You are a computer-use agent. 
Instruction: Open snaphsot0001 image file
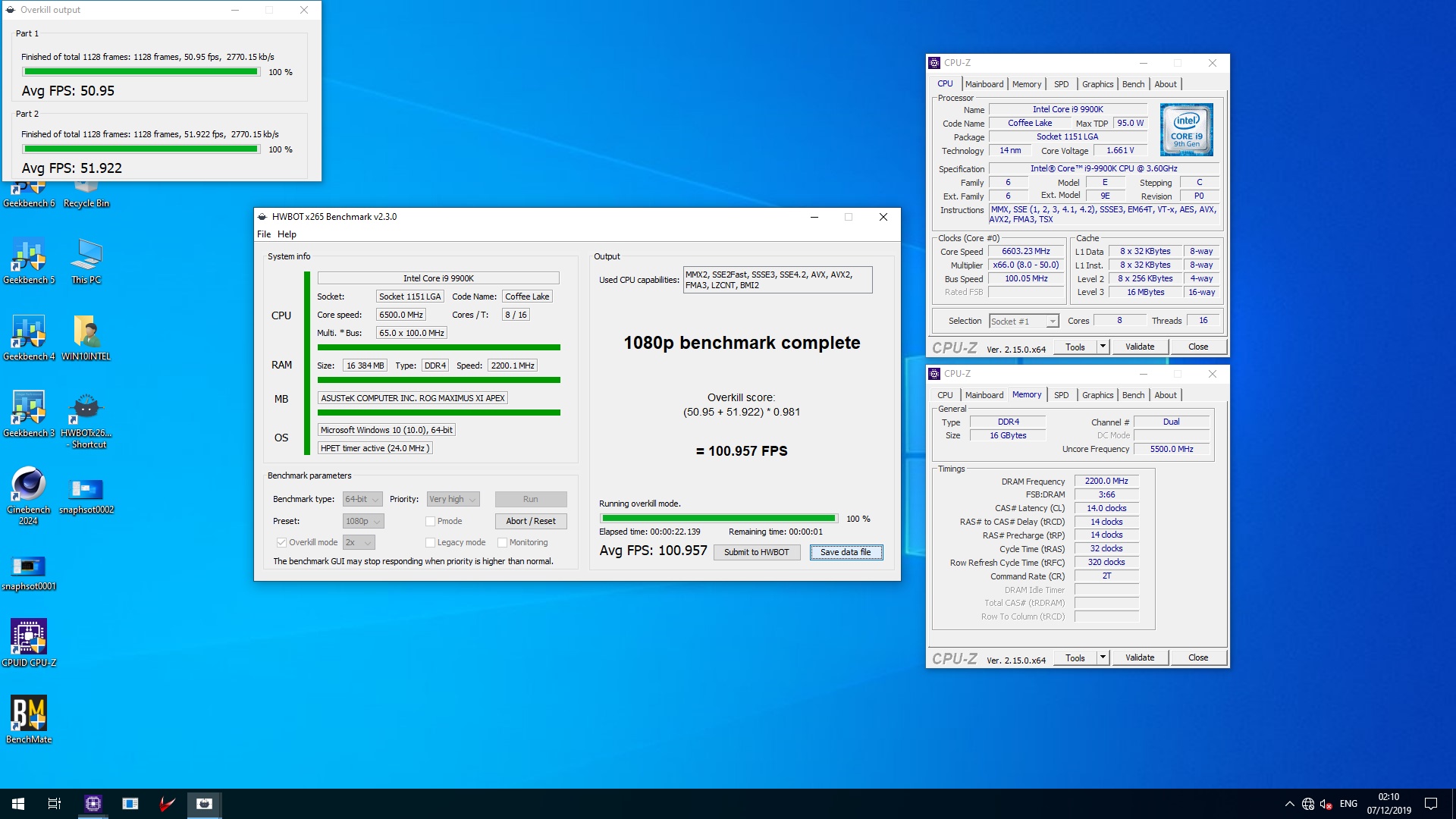point(29,573)
